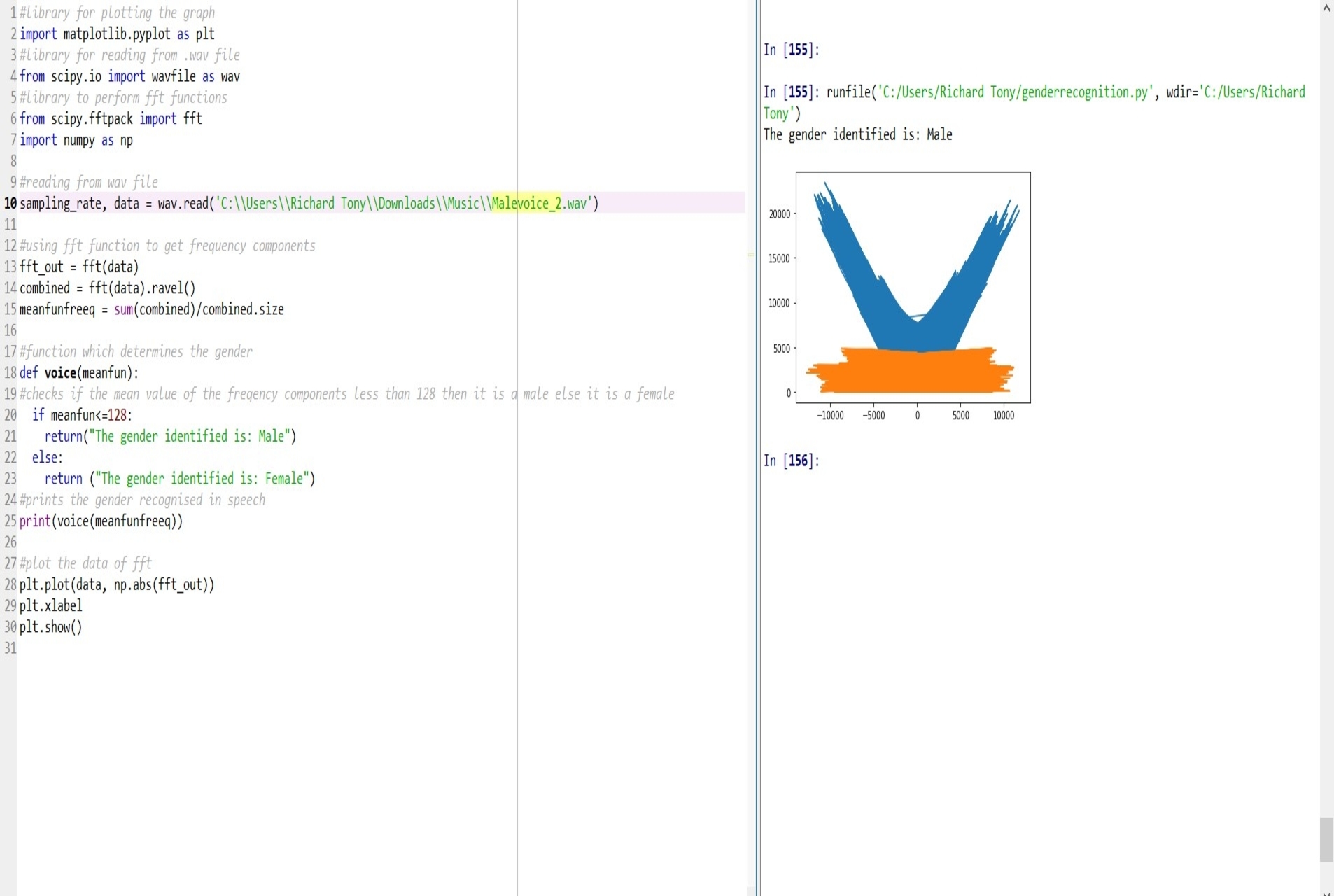The height and width of the screenshot is (896, 1334).
Task: Click the runfile command text in console
Action: pyautogui.click(x=1034, y=102)
